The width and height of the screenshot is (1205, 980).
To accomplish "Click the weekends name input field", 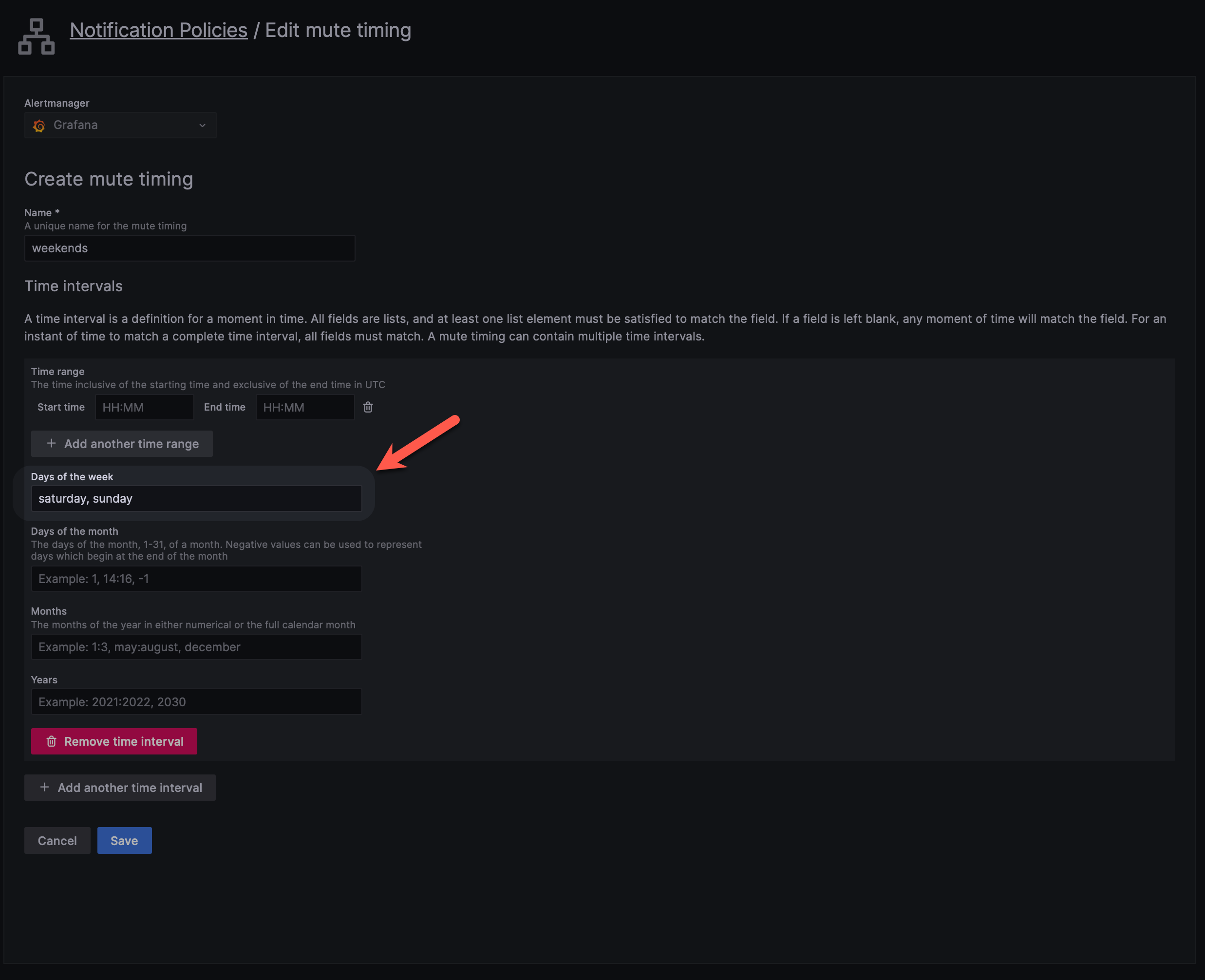I will (189, 248).
